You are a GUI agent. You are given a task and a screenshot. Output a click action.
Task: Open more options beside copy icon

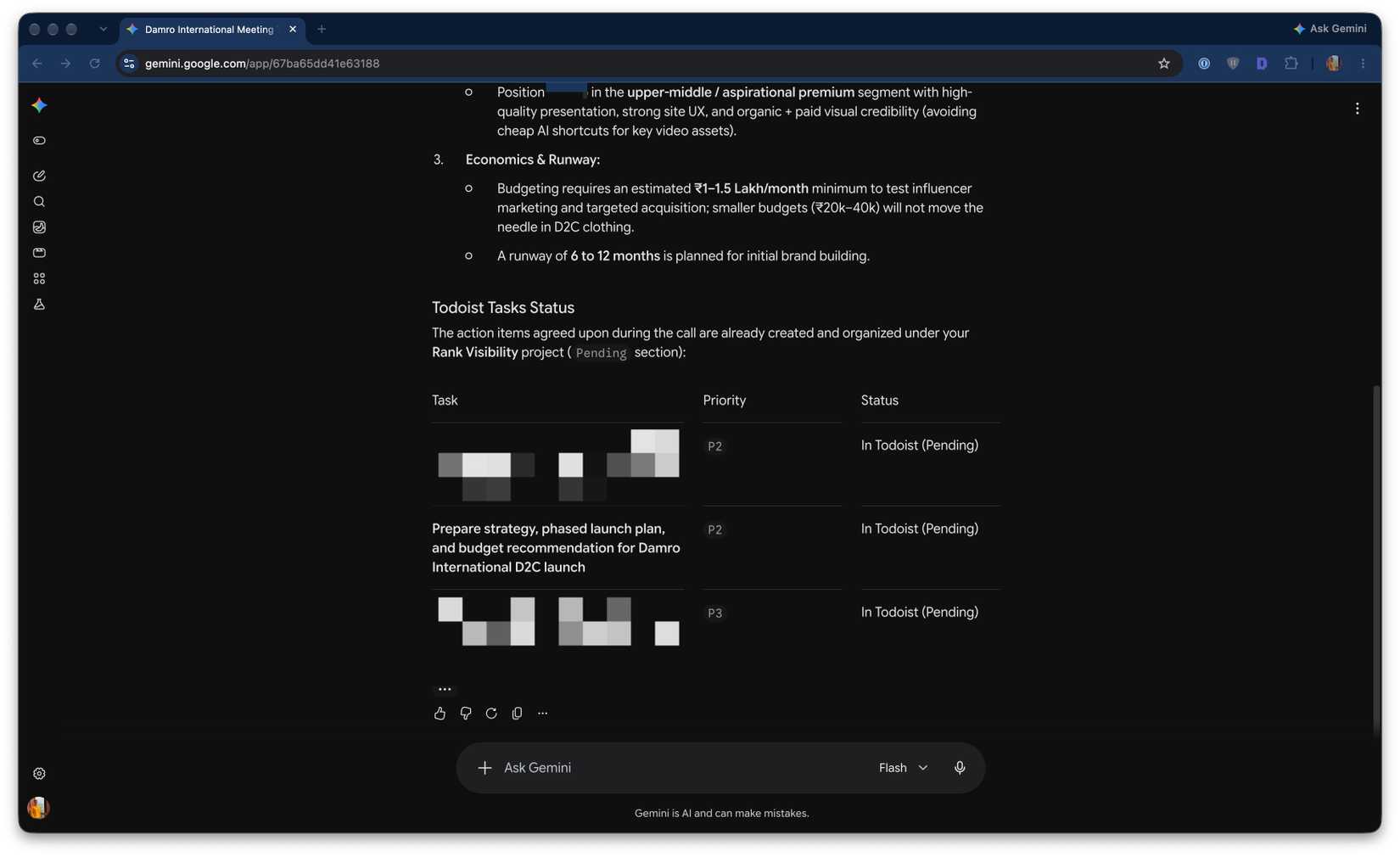(543, 714)
